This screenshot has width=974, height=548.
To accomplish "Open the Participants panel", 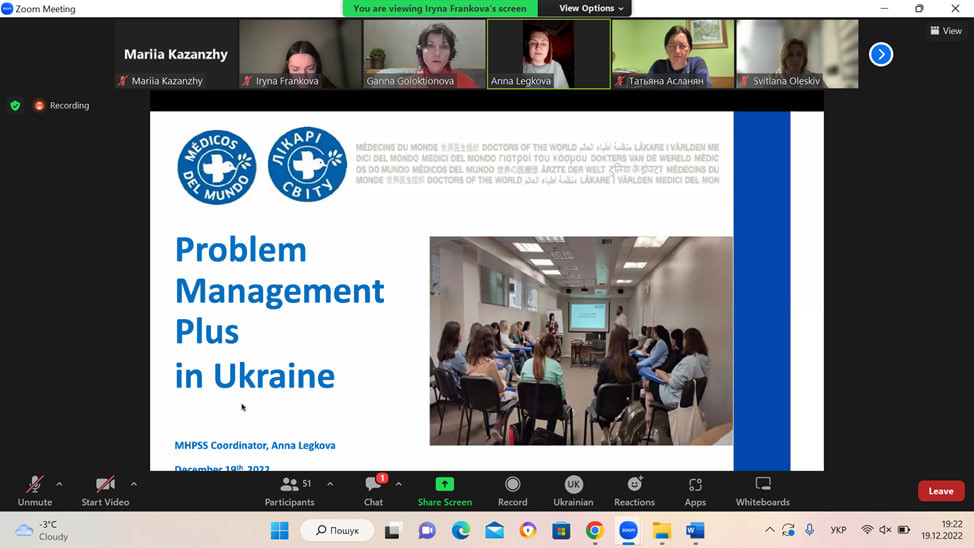I will click(289, 491).
